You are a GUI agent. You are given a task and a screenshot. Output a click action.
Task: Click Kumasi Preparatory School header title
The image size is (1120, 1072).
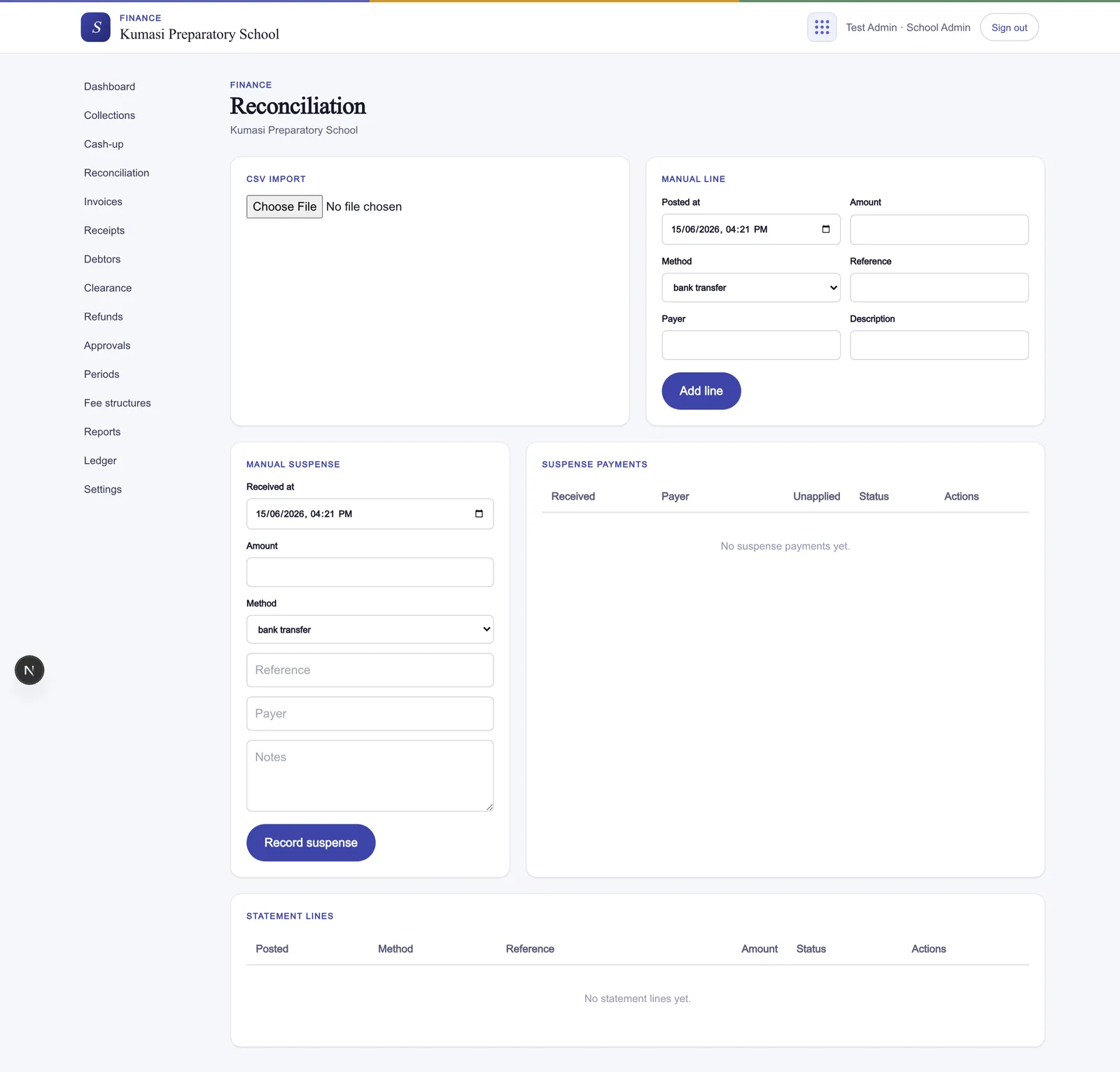(199, 34)
